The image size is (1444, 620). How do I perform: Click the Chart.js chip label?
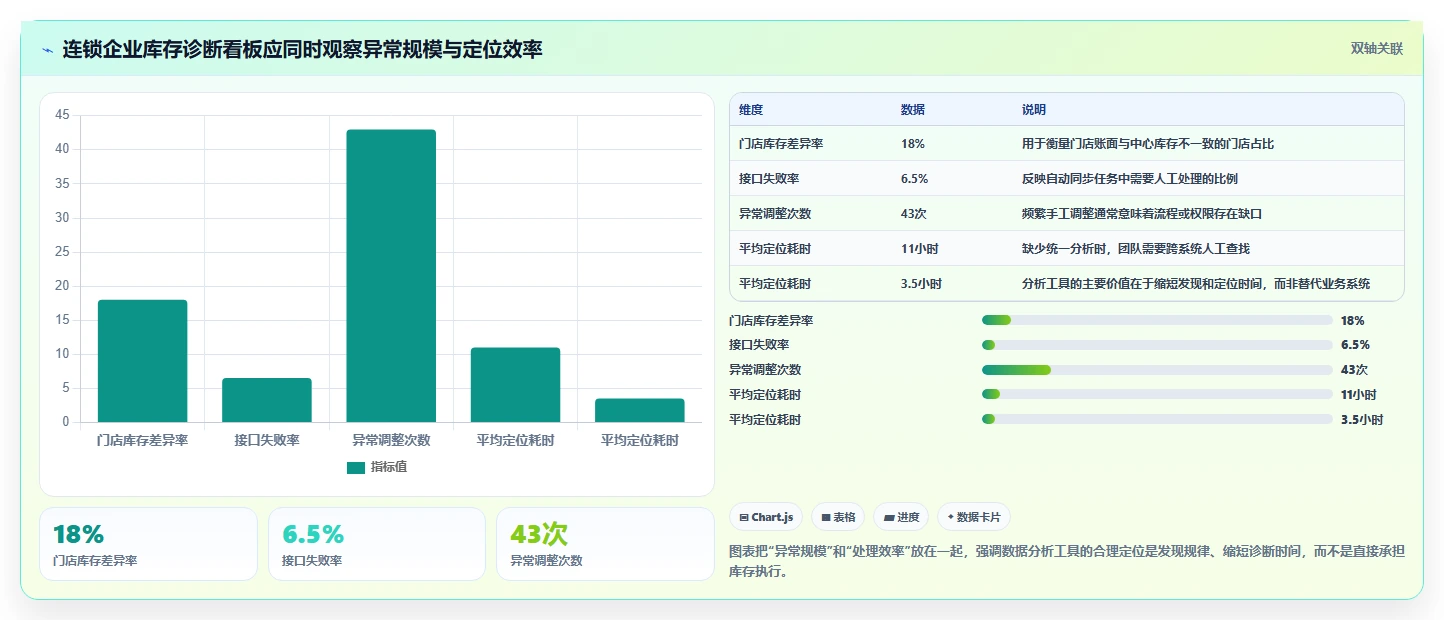(772, 517)
